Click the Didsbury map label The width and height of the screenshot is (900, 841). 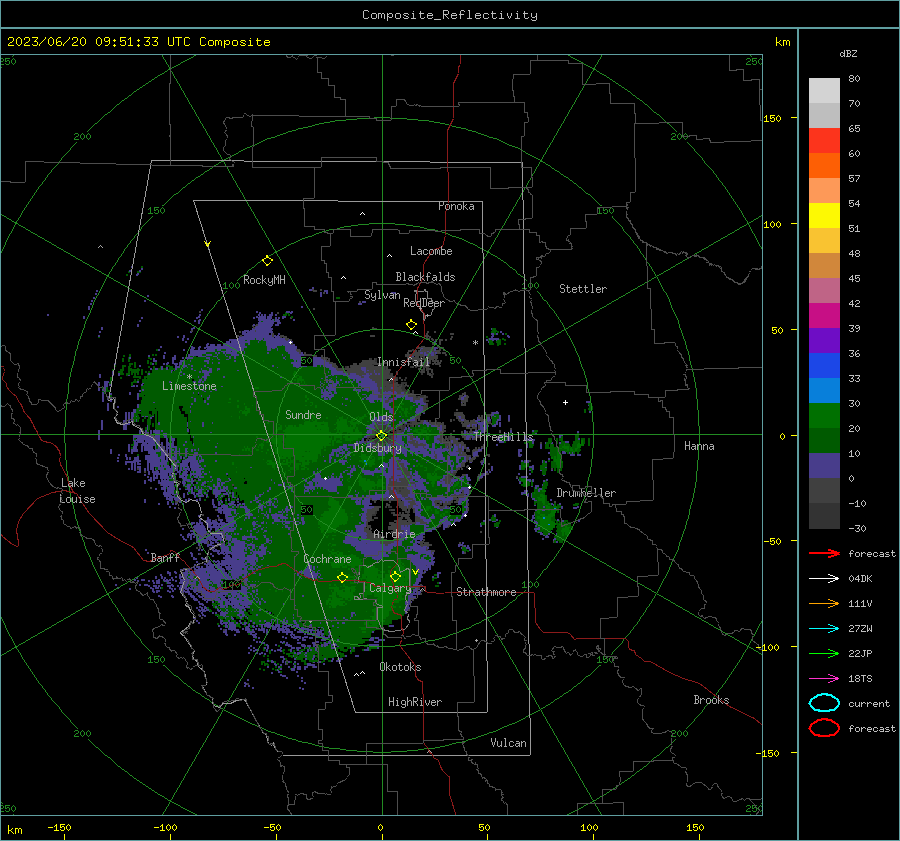coord(377,448)
